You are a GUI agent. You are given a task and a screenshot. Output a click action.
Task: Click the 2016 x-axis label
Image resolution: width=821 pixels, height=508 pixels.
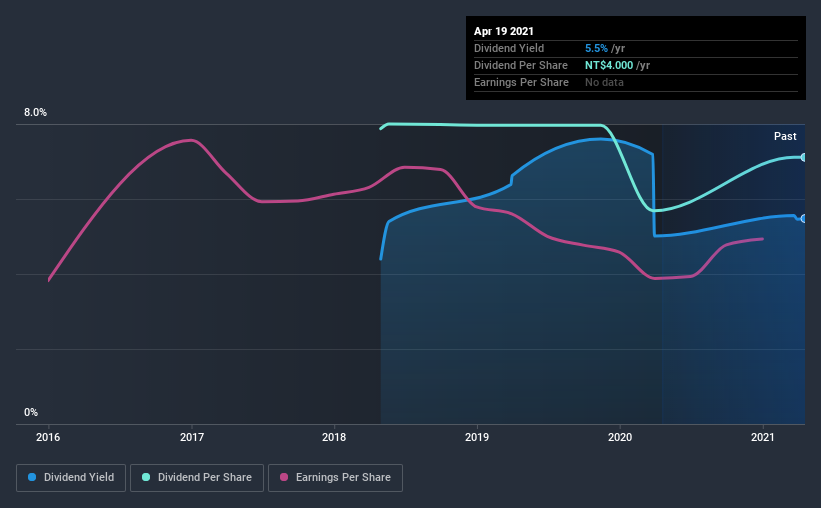[48, 437]
